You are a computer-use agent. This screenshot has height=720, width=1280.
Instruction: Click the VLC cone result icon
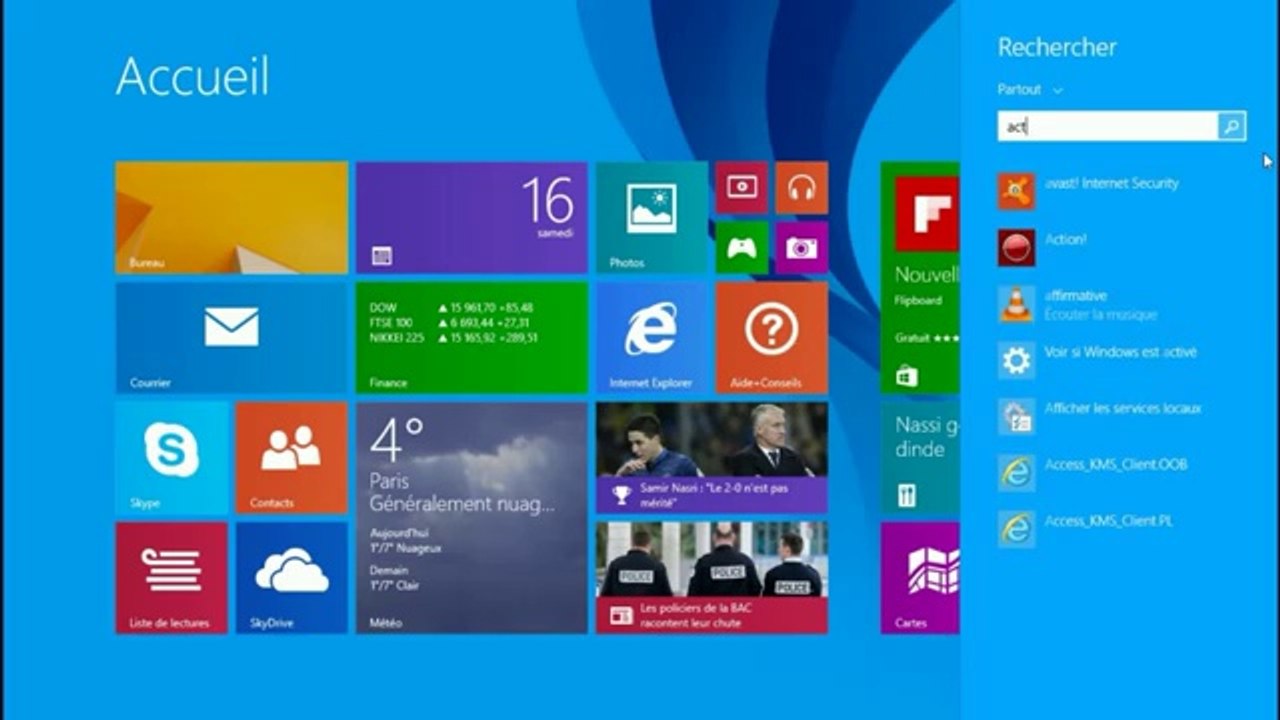(x=1017, y=303)
